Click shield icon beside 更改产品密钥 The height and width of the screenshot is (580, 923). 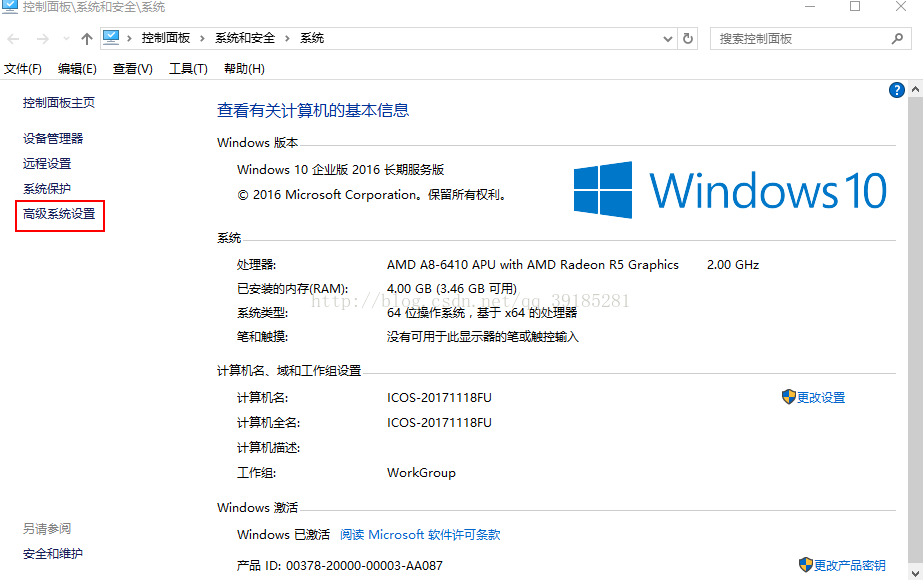click(806, 565)
